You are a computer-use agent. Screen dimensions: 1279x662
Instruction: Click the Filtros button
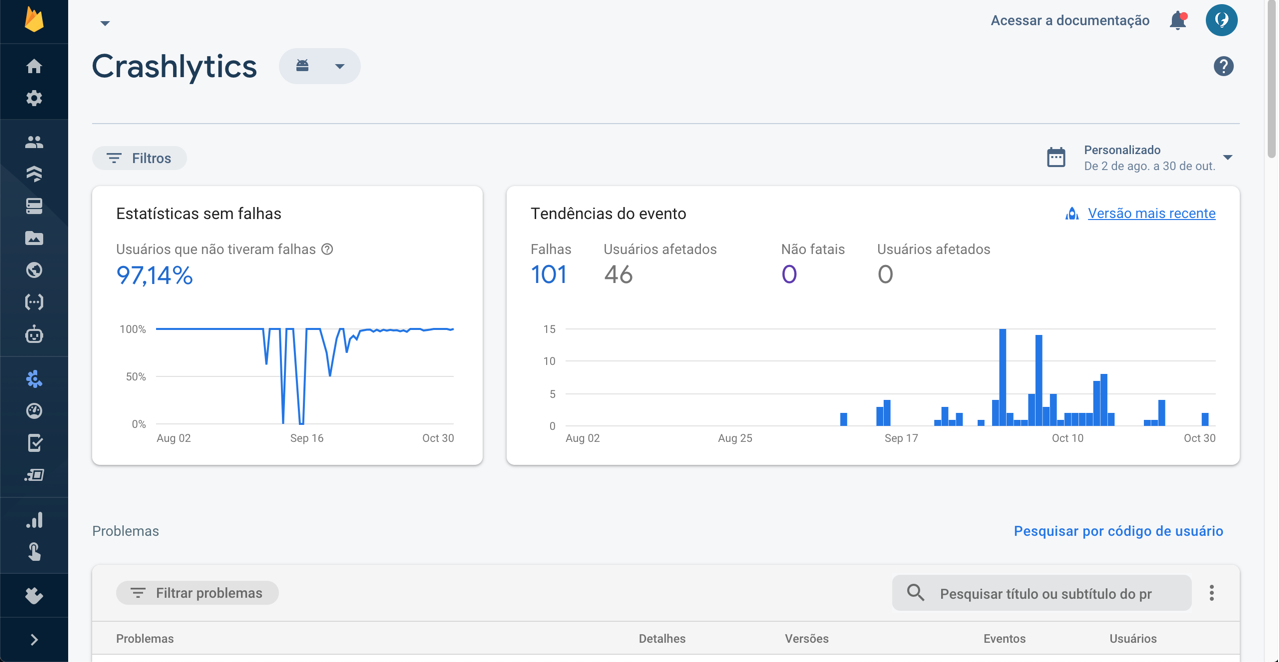139,158
